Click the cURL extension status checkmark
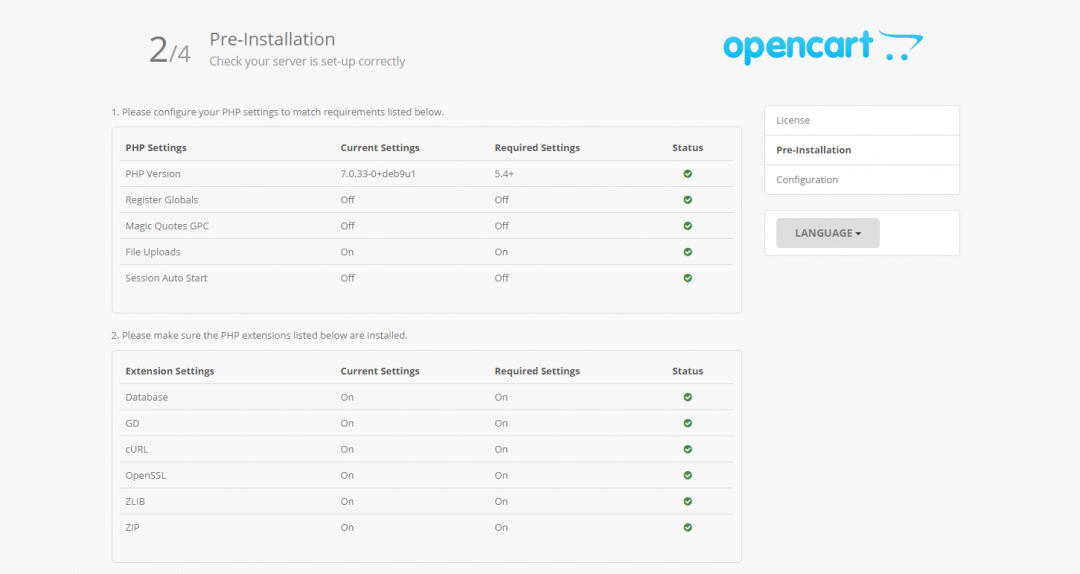Viewport: 1080px width, 574px height. [x=687, y=449]
